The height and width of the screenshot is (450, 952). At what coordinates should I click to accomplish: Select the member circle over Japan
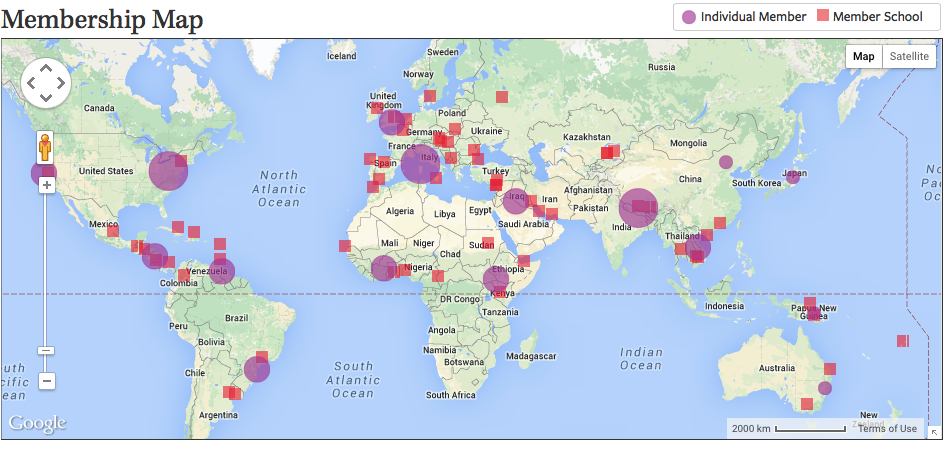[x=792, y=177]
